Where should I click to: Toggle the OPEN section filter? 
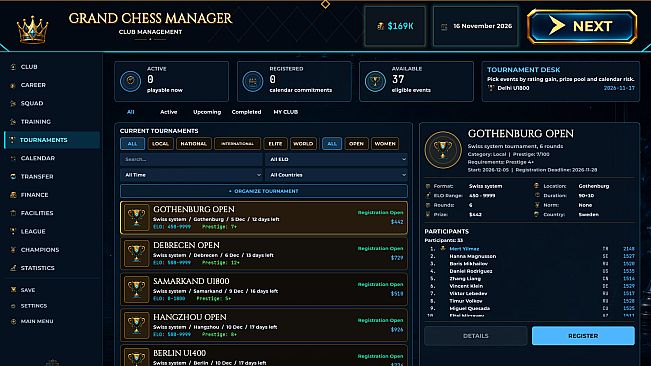356,144
